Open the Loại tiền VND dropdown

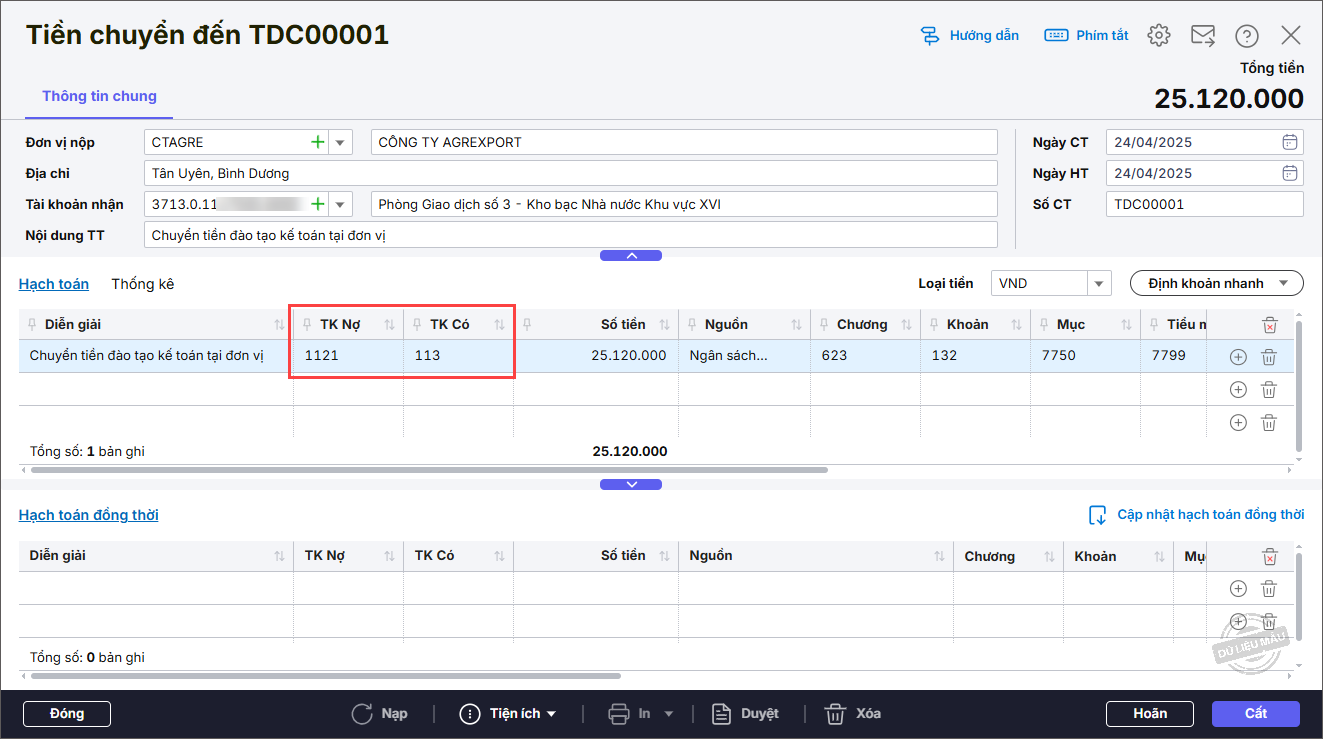click(1099, 284)
